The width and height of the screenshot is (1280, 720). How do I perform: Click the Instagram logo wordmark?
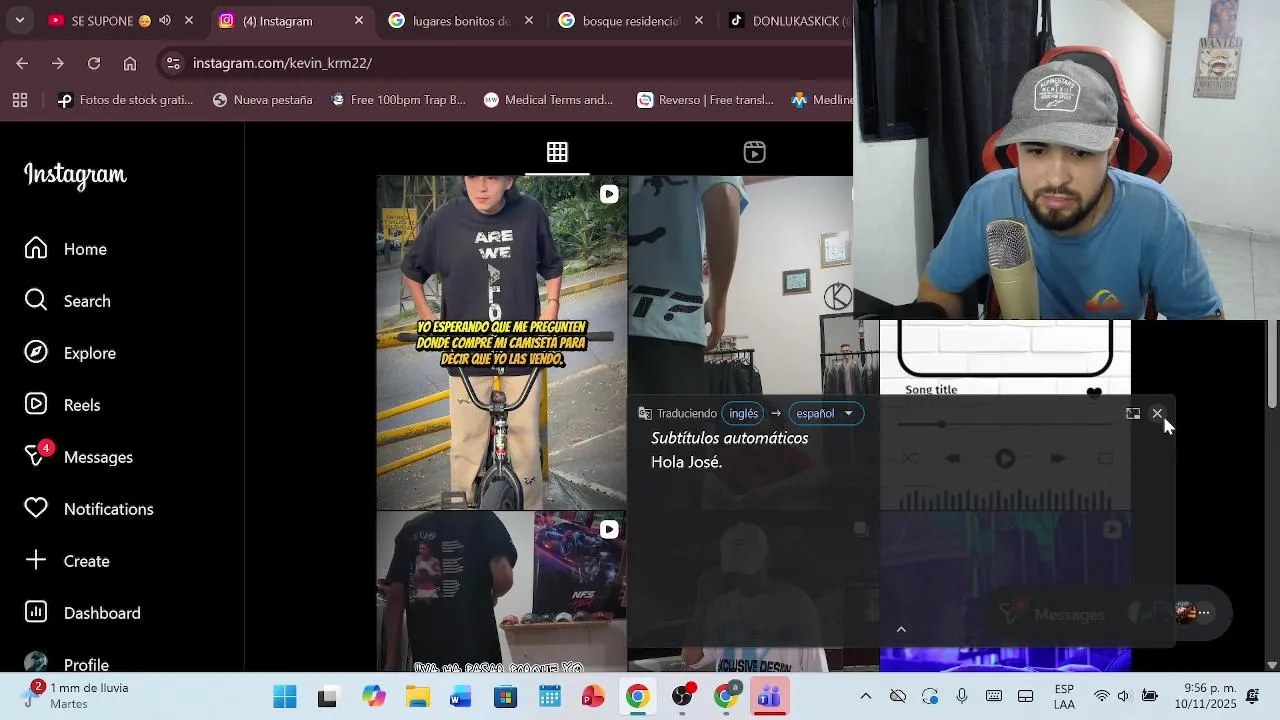click(75, 175)
